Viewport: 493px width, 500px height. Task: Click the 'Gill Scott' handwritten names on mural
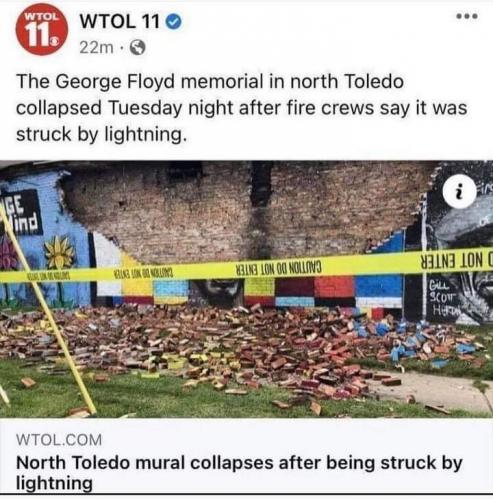pyautogui.click(x=442, y=298)
